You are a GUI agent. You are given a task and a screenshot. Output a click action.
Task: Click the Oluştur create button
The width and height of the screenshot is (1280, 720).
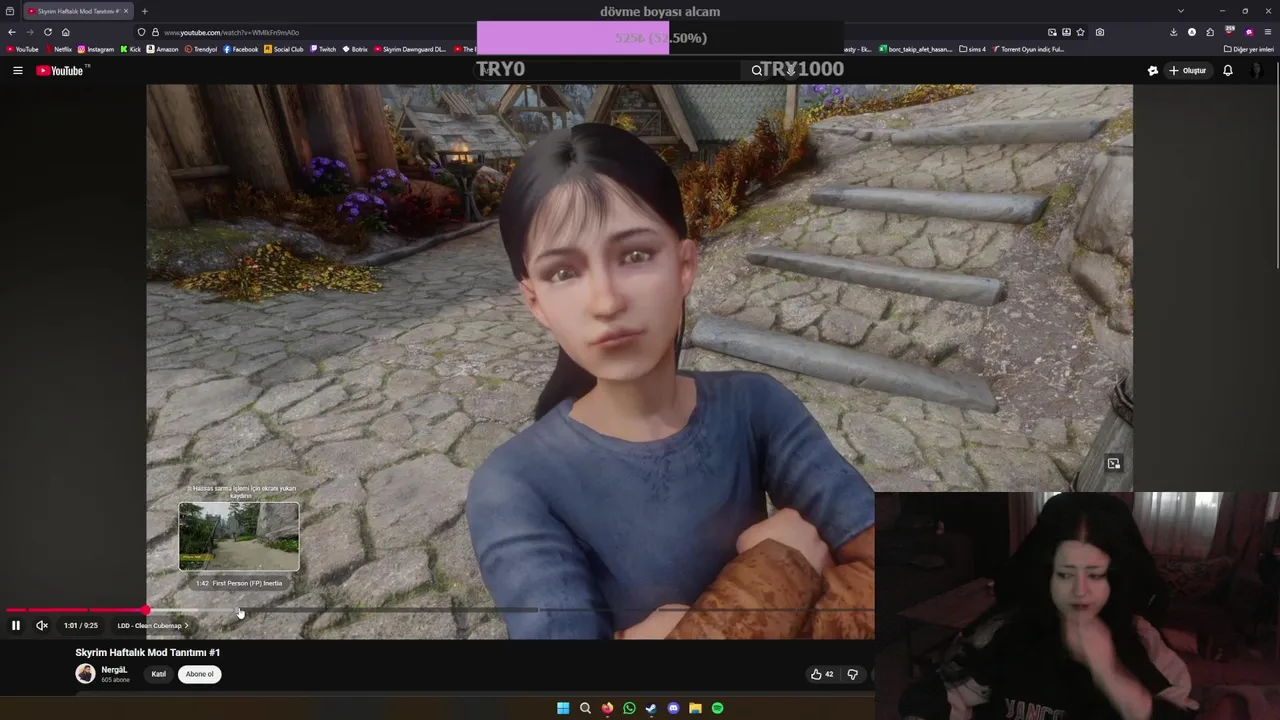(x=1189, y=70)
